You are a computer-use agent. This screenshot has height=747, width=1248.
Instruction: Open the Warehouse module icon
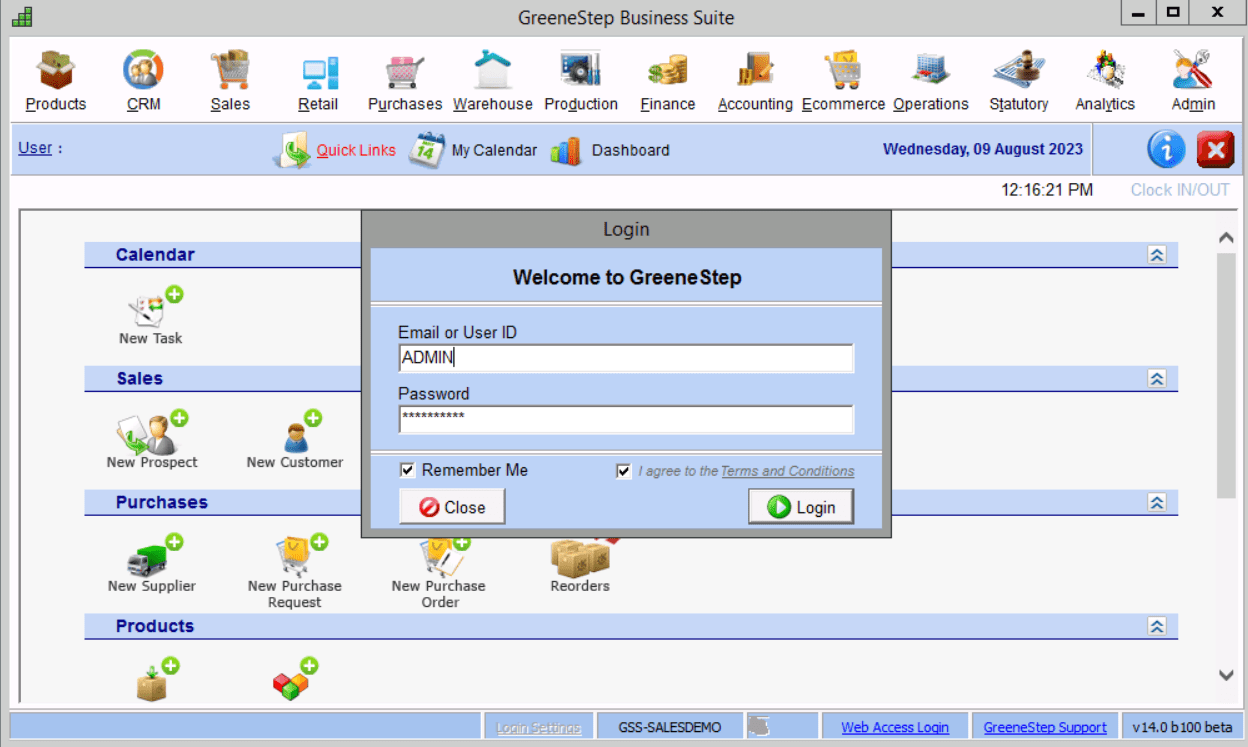point(493,72)
